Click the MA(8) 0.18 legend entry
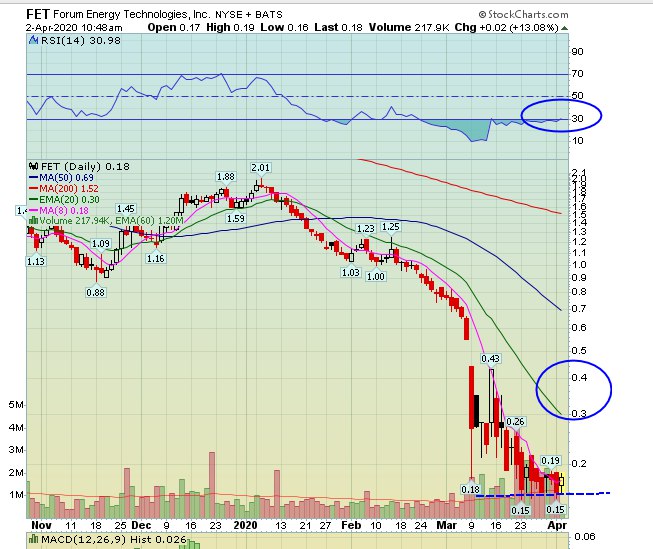The image size is (653, 549). [x=58, y=210]
